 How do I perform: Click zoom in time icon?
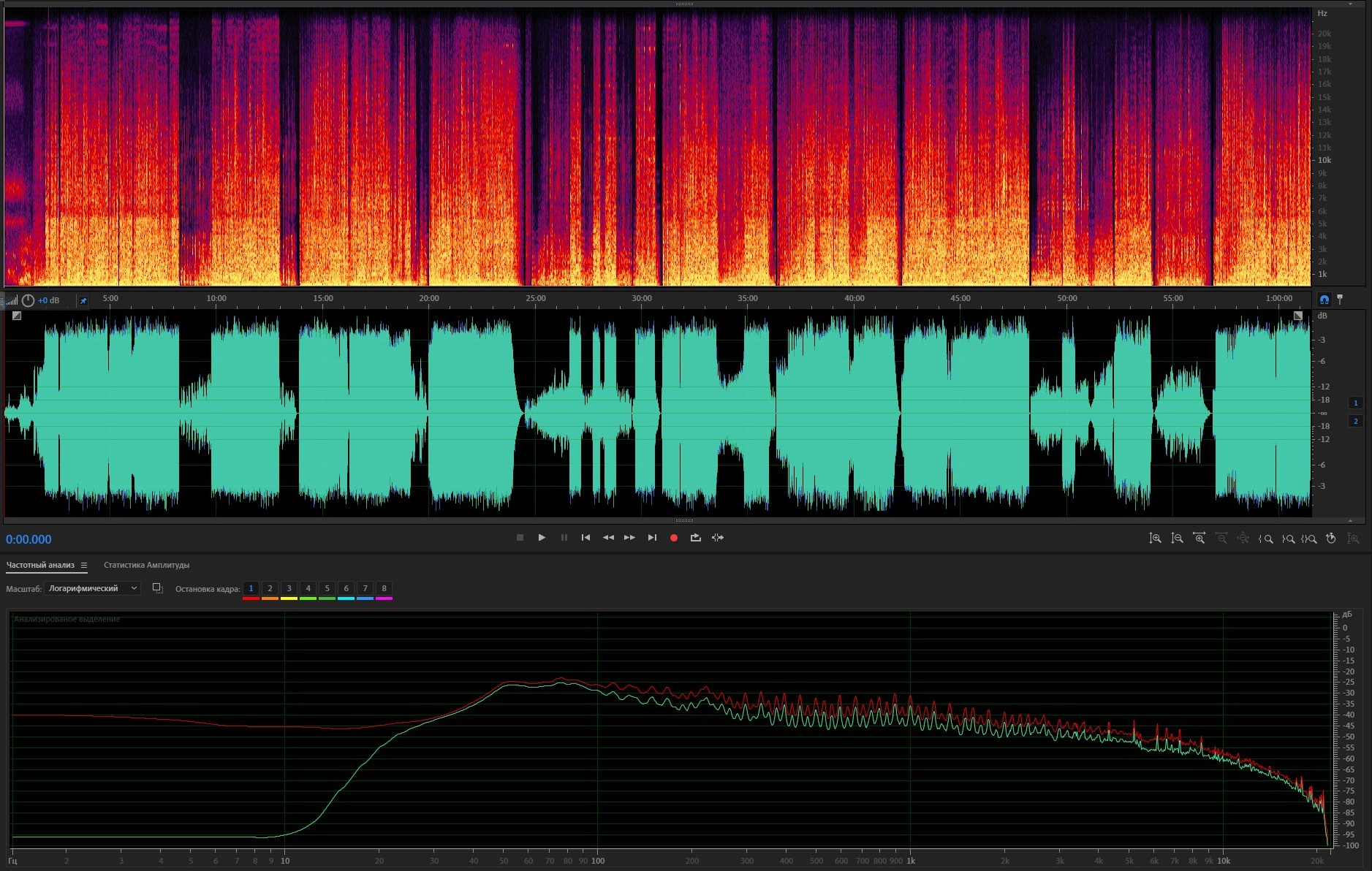1199,539
